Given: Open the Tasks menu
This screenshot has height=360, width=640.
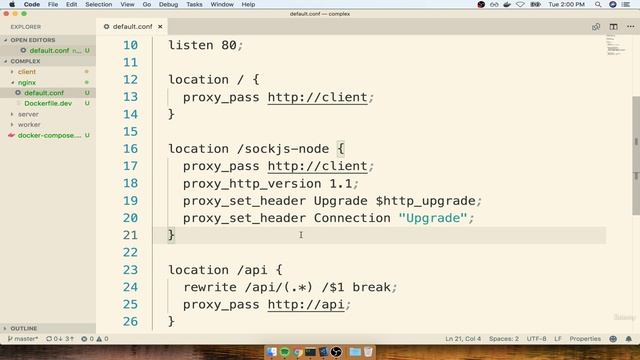Looking at the screenshot, I should pos(194,4).
